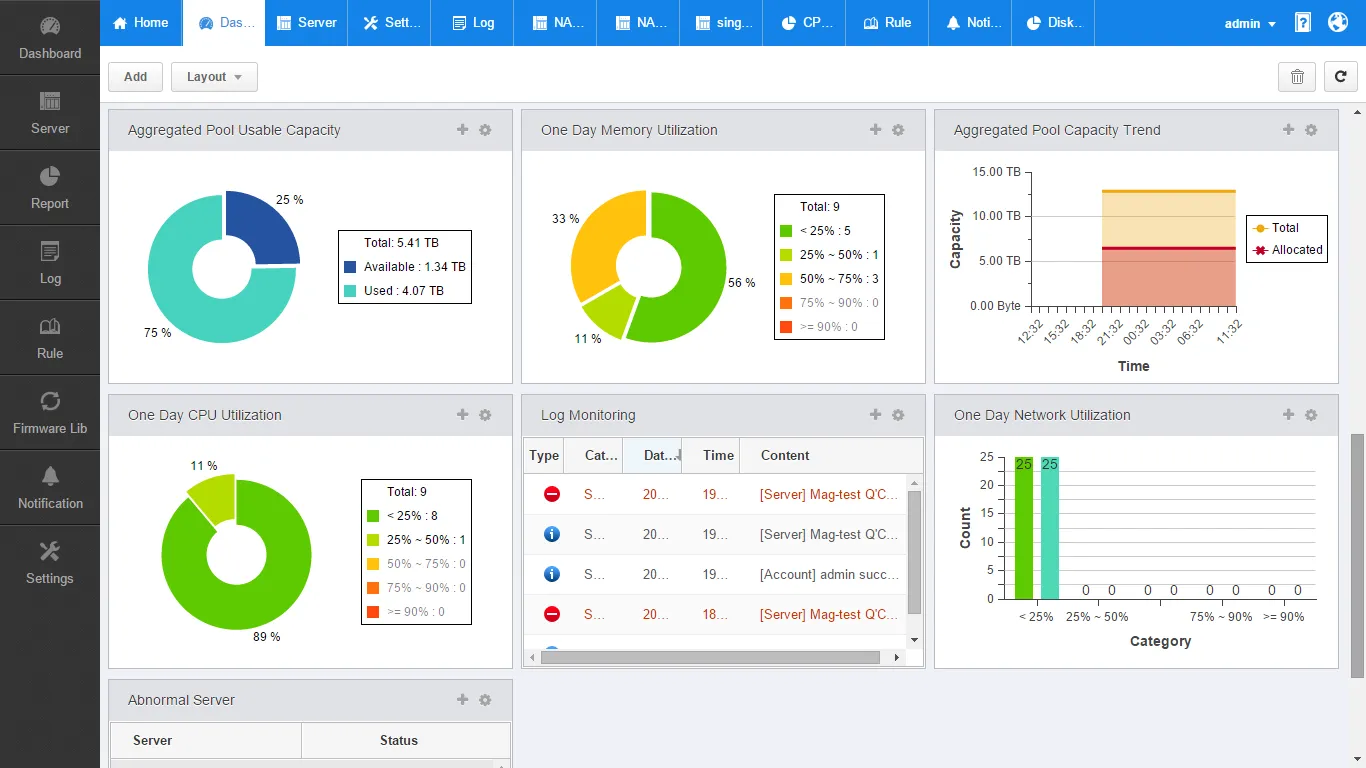Image resolution: width=1366 pixels, height=768 pixels.
Task: Click the trash delete icon in toolbar
Action: [1297, 77]
